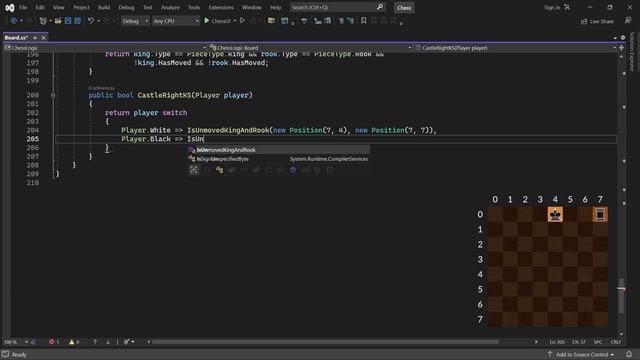
Task: Click Start Without Debugging outline play icon
Action: pyautogui.click(x=242, y=20)
